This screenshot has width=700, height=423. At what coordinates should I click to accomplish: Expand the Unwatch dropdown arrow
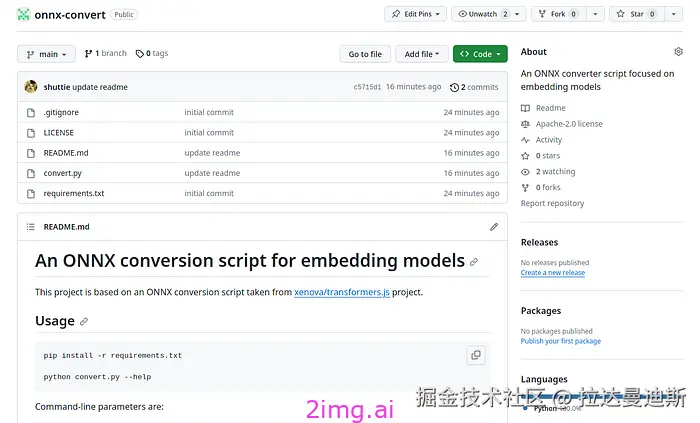tap(517, 14)
